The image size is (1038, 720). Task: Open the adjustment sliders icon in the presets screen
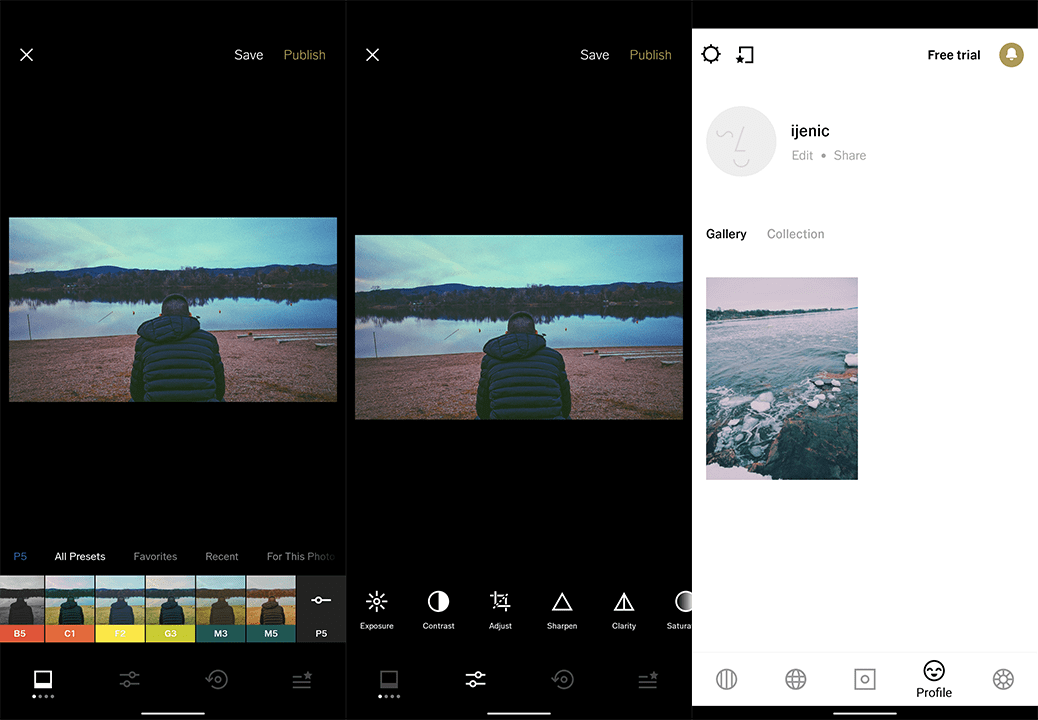(x=130, y=680)
